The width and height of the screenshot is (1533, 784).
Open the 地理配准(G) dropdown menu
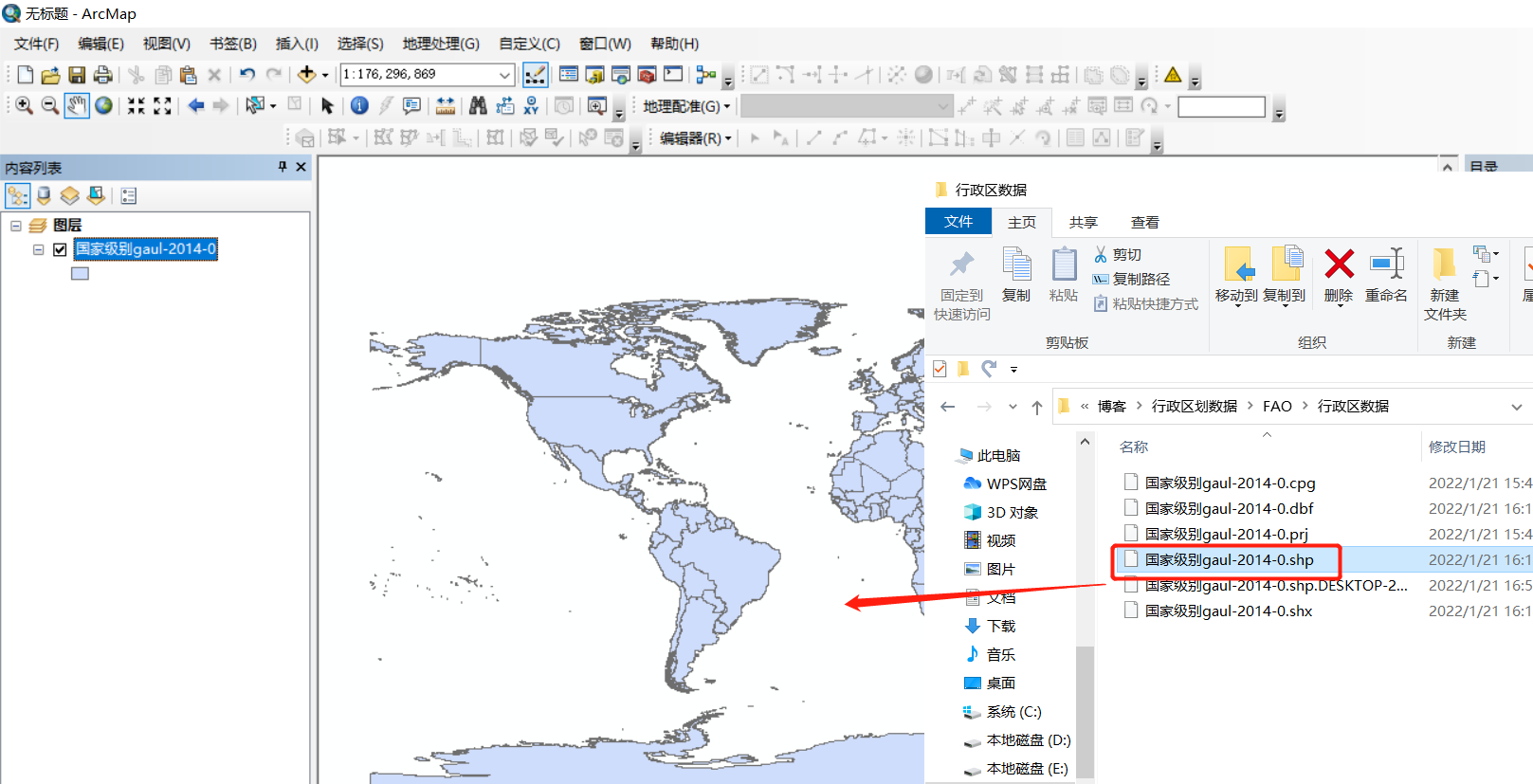coord(686,106)
